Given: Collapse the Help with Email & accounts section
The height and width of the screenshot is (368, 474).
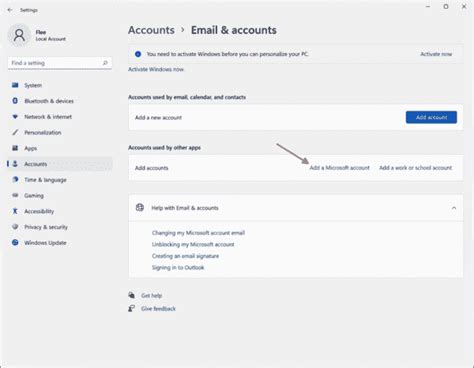Looking at the screenshot, I should (x=454, y=208).
